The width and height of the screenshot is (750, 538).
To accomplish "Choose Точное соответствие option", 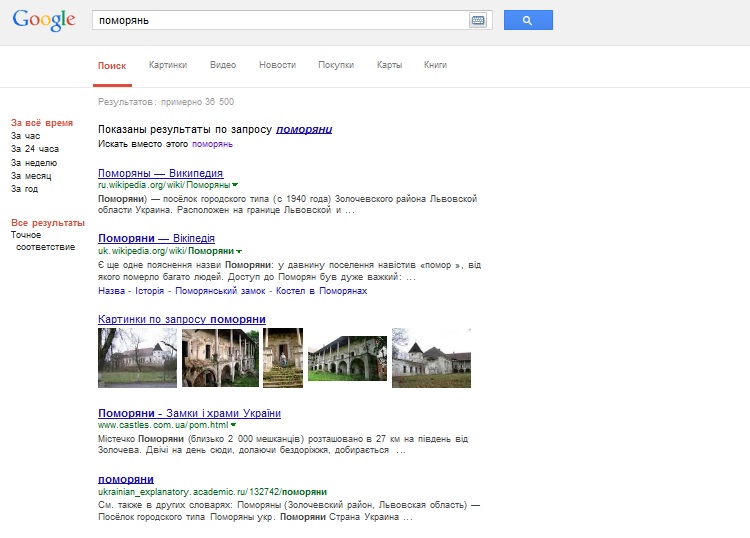I will (x=43, y=241).
